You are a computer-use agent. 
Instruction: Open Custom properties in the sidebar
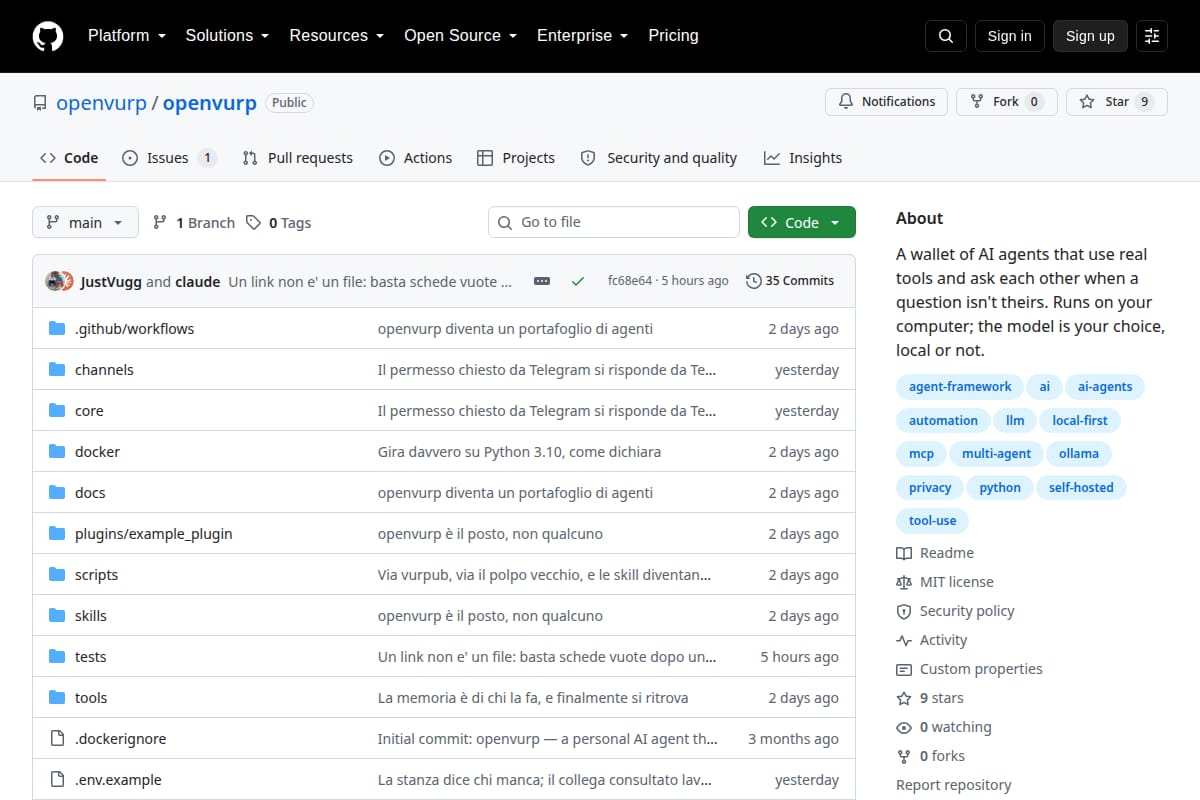[x=969, y=669]
